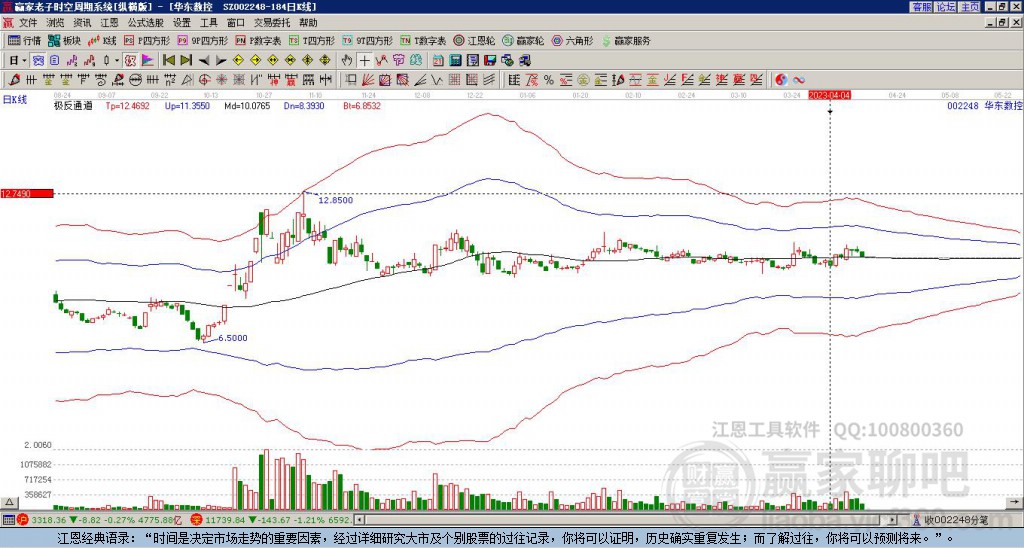Open the 9P四方形 tool
Image resolution: width=1024 pixels, height=548 pixels.
(x=202, y=40)
